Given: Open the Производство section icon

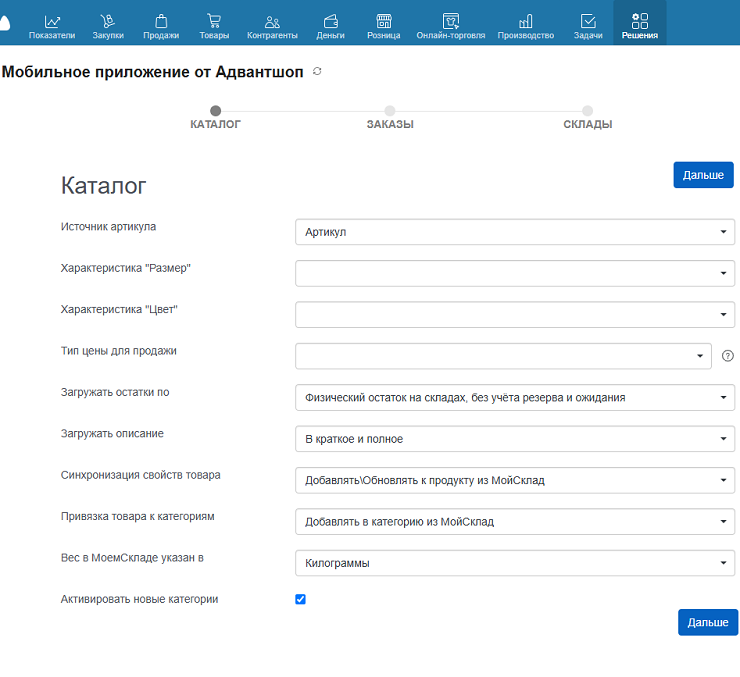Looking at the screenshot, I should pos(525,22).
